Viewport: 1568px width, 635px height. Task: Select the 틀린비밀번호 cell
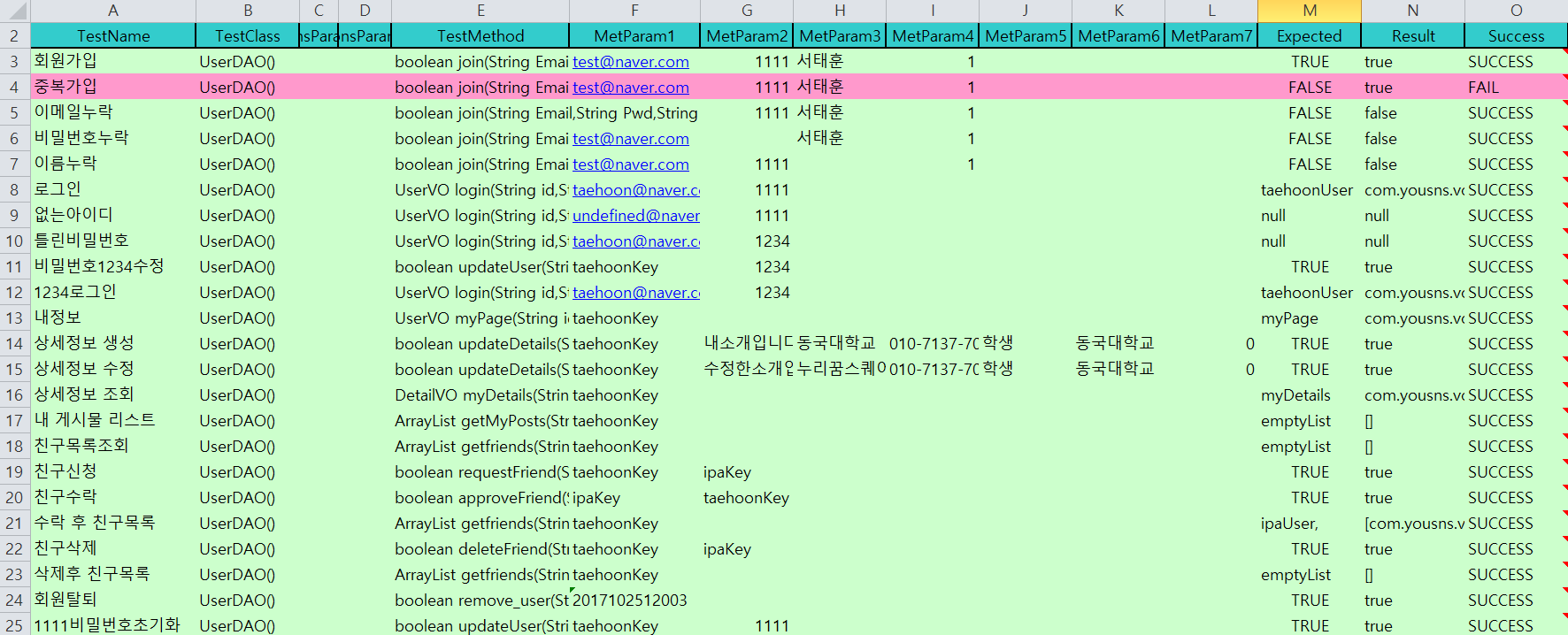(113, 241)
